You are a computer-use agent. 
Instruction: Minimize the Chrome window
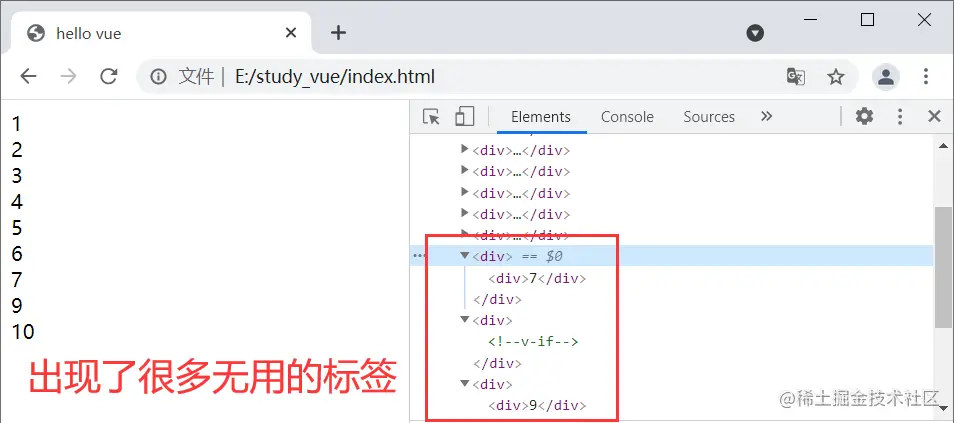(810, 20)
